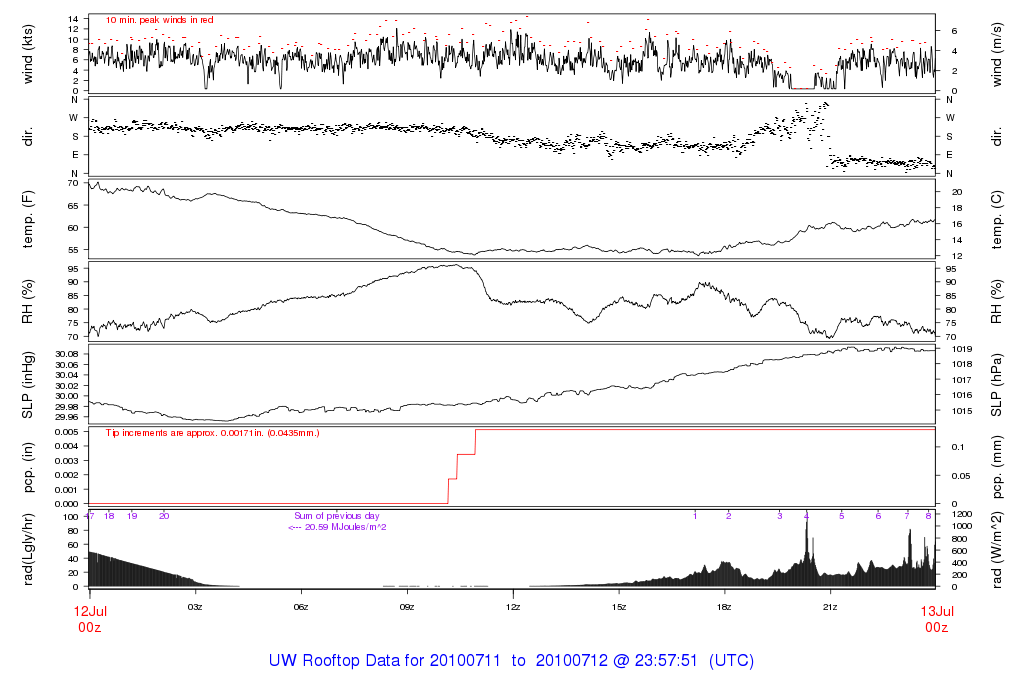Click the tip increments note in precipitation panel
This screenshot has width=1024, height=700.
click(x=213, y=433)
